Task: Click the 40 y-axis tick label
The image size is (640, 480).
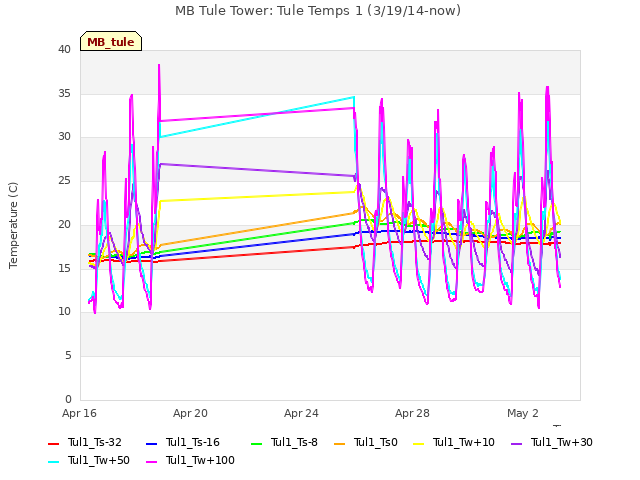Action: [64, 49]
